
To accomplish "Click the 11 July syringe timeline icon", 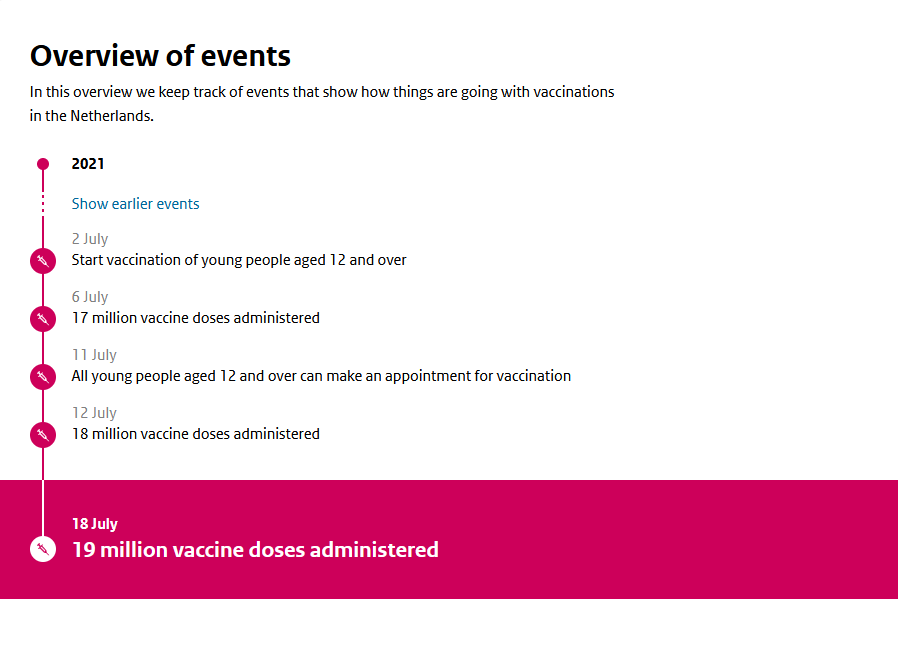I will pyautogui.click(x=42, y=377).
